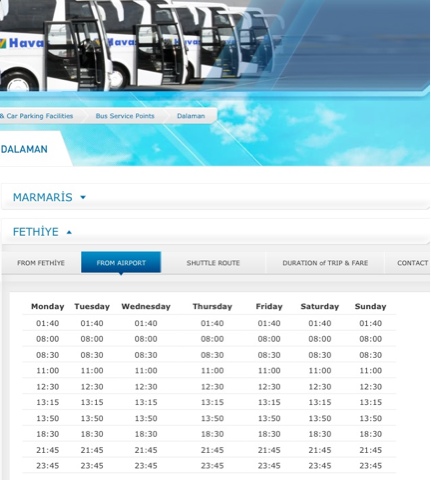Select Thursday 01:40 departure time
The height and width of the screenshot is (480, 431).
tap(212, 323)
